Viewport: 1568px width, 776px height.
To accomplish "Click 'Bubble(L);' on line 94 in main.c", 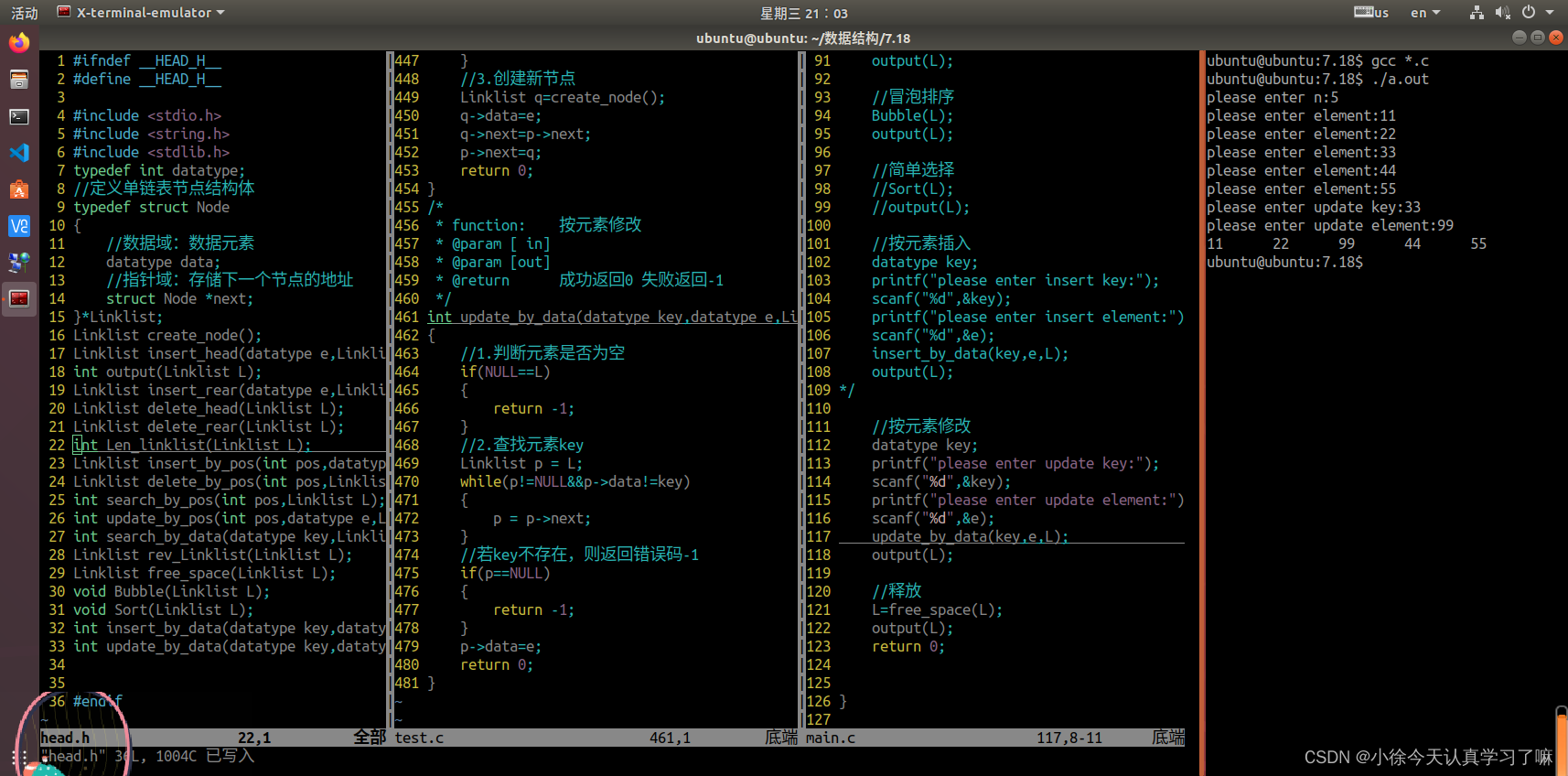I will pos(912,115).
